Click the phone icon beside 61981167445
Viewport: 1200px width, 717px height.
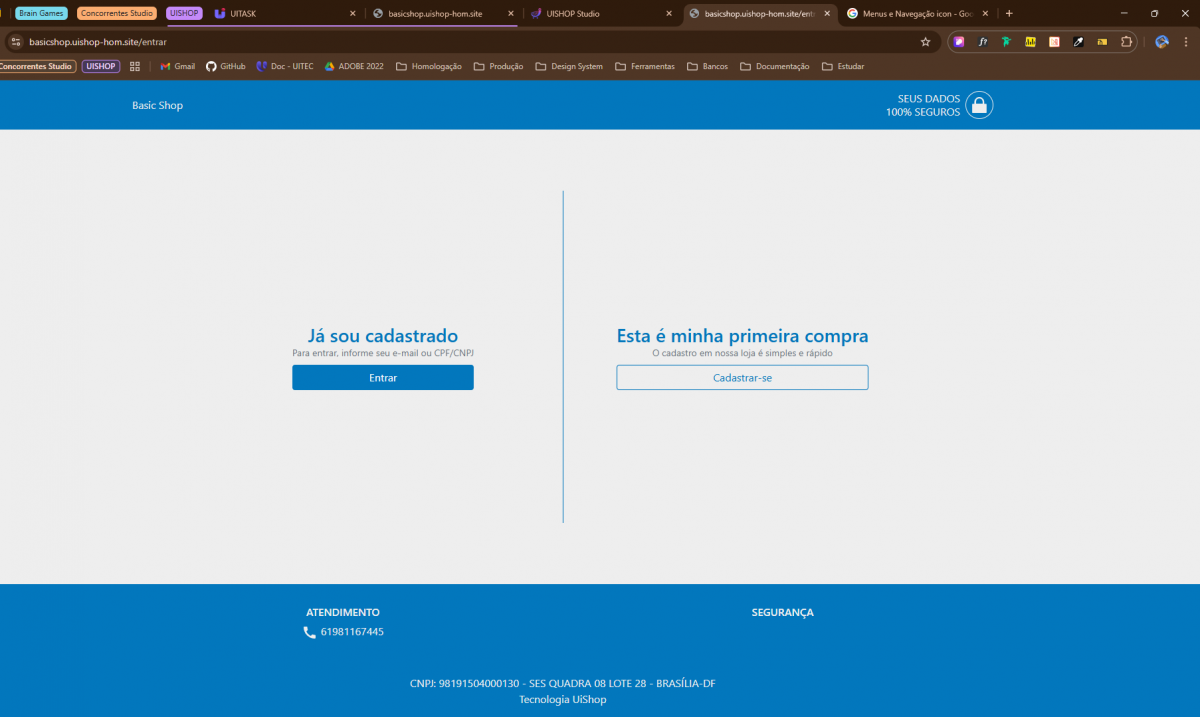pos(309,632)
